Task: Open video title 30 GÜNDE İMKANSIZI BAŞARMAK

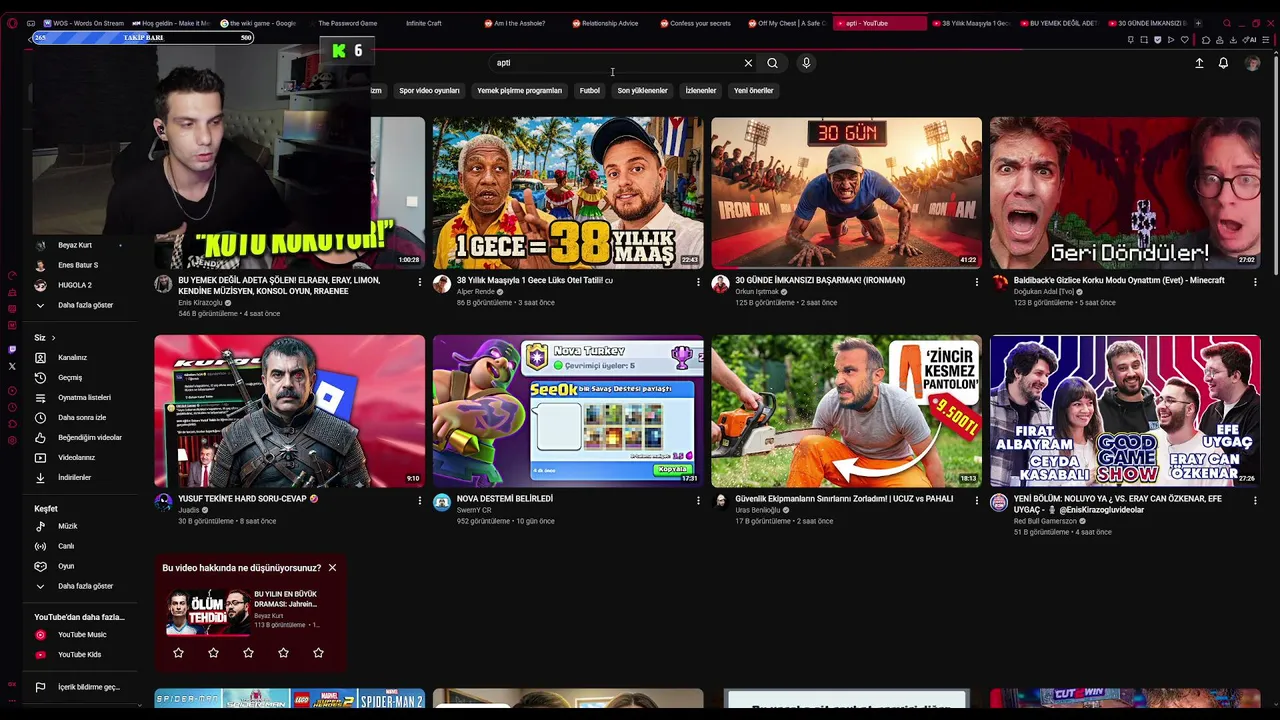Action: (x=820, y=281)
